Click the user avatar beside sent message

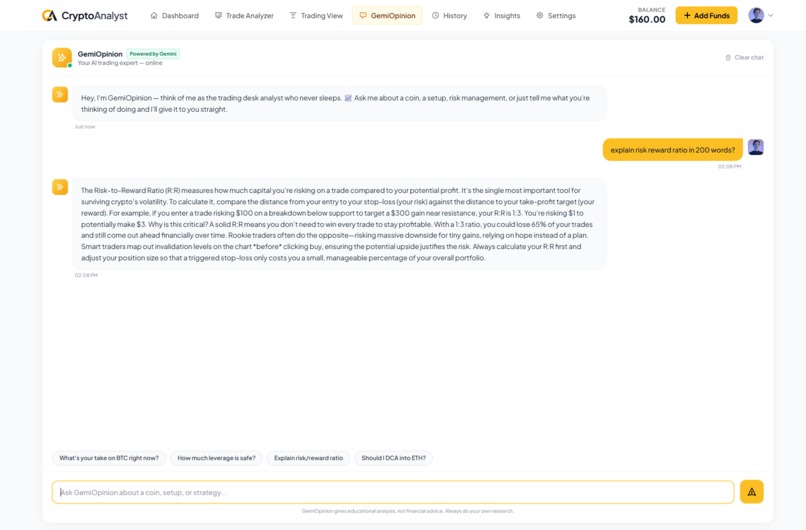pyautogui.click(x=756, y=147)
